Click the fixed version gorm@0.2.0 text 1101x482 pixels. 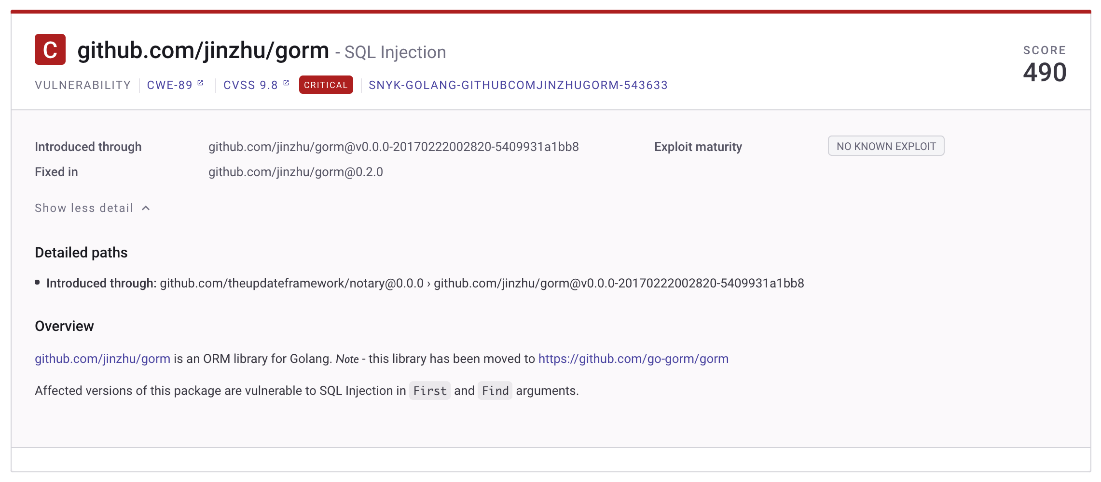(296, 172)
